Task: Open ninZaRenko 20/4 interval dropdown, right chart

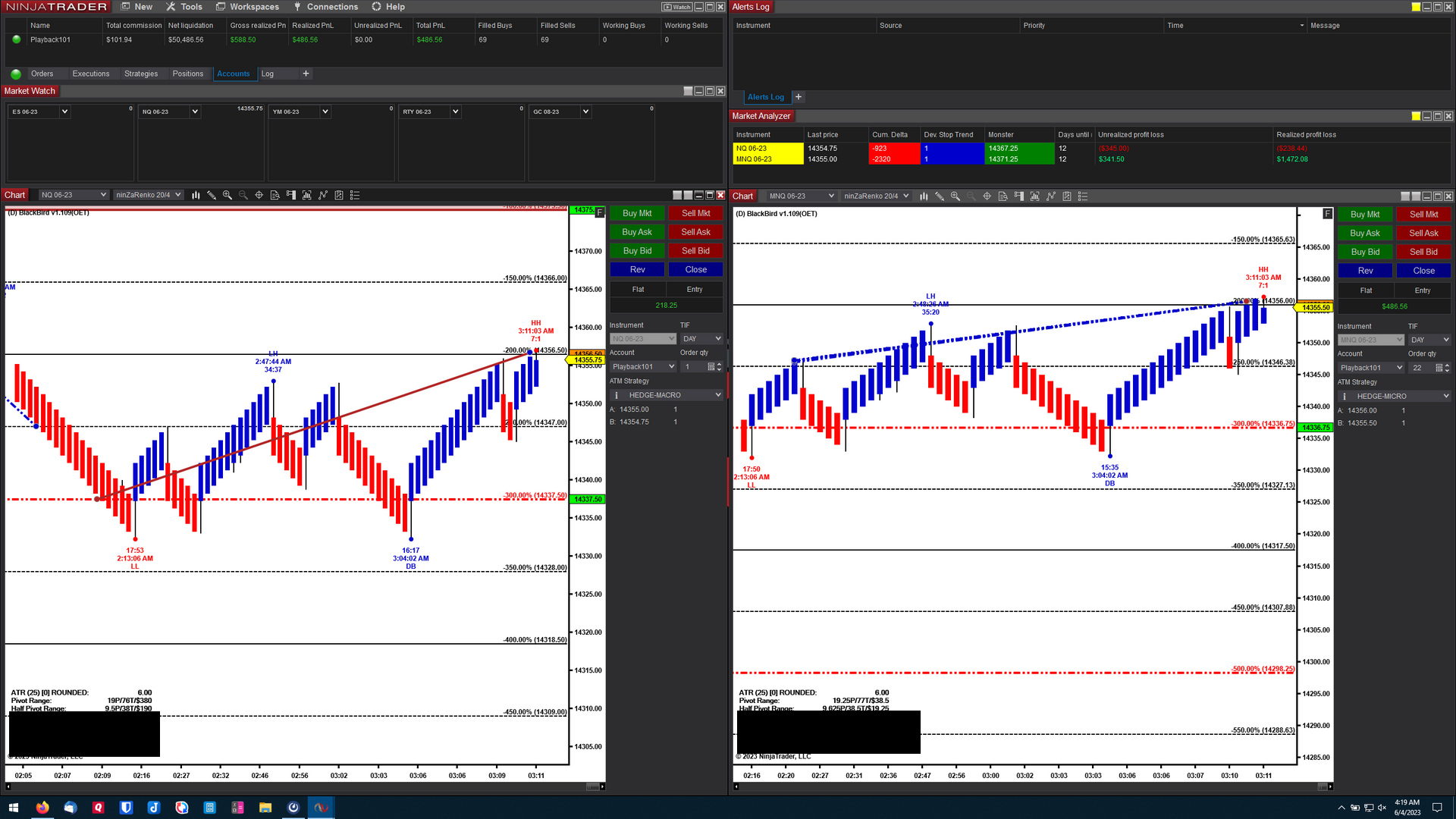Action: [877, 196]
